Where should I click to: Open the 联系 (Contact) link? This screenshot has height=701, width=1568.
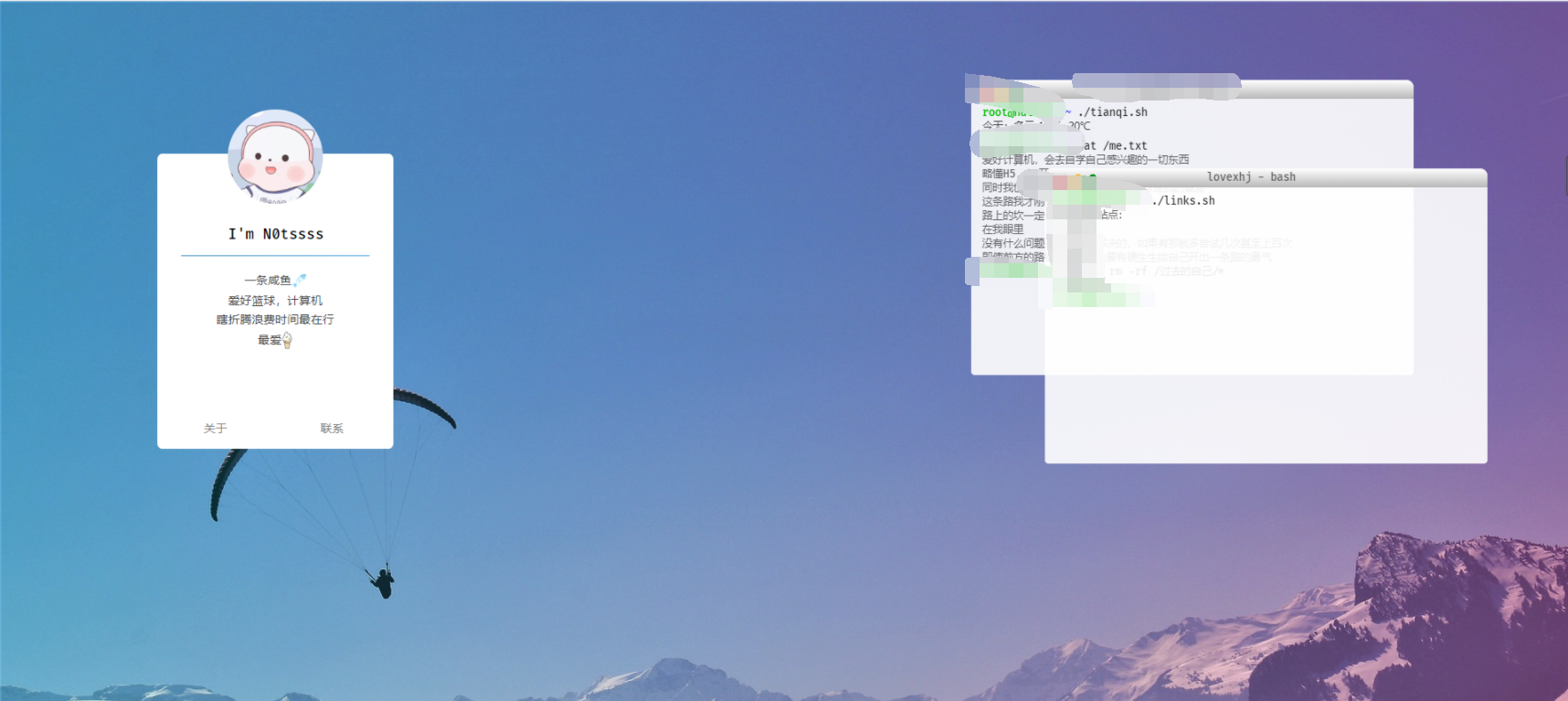[x=332, y=429]
